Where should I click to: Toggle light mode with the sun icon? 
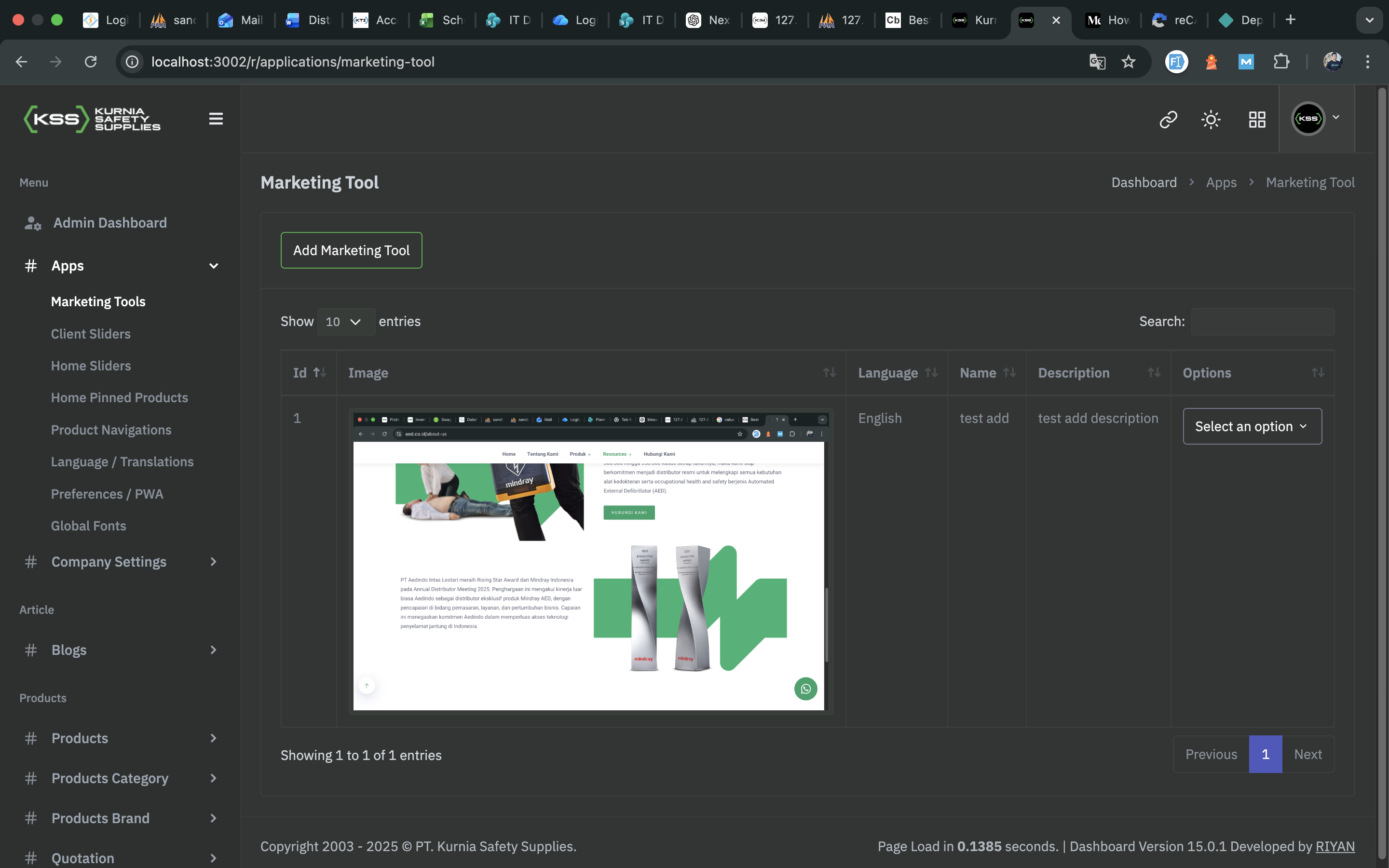pos(1211,120)
